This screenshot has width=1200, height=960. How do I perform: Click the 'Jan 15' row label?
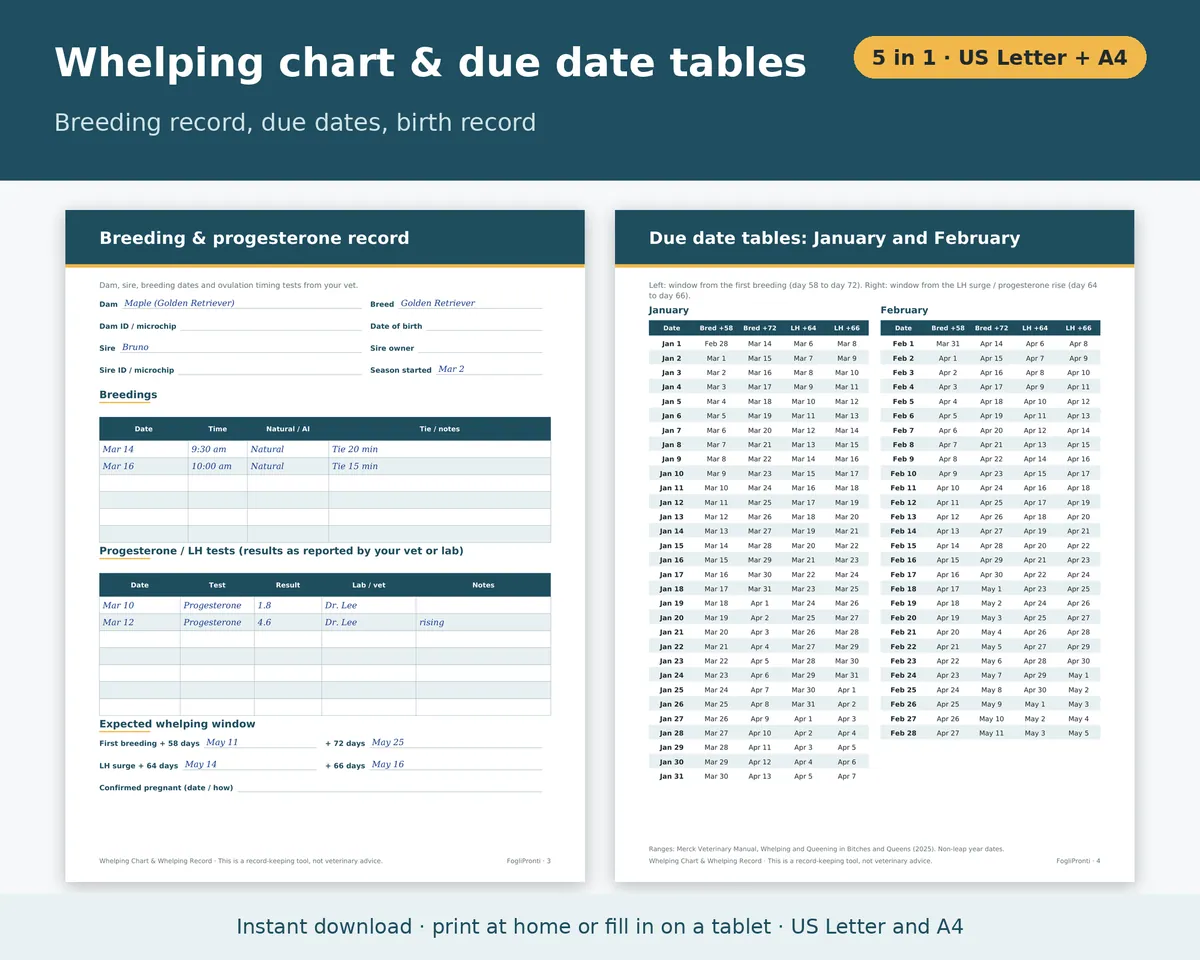671,546
